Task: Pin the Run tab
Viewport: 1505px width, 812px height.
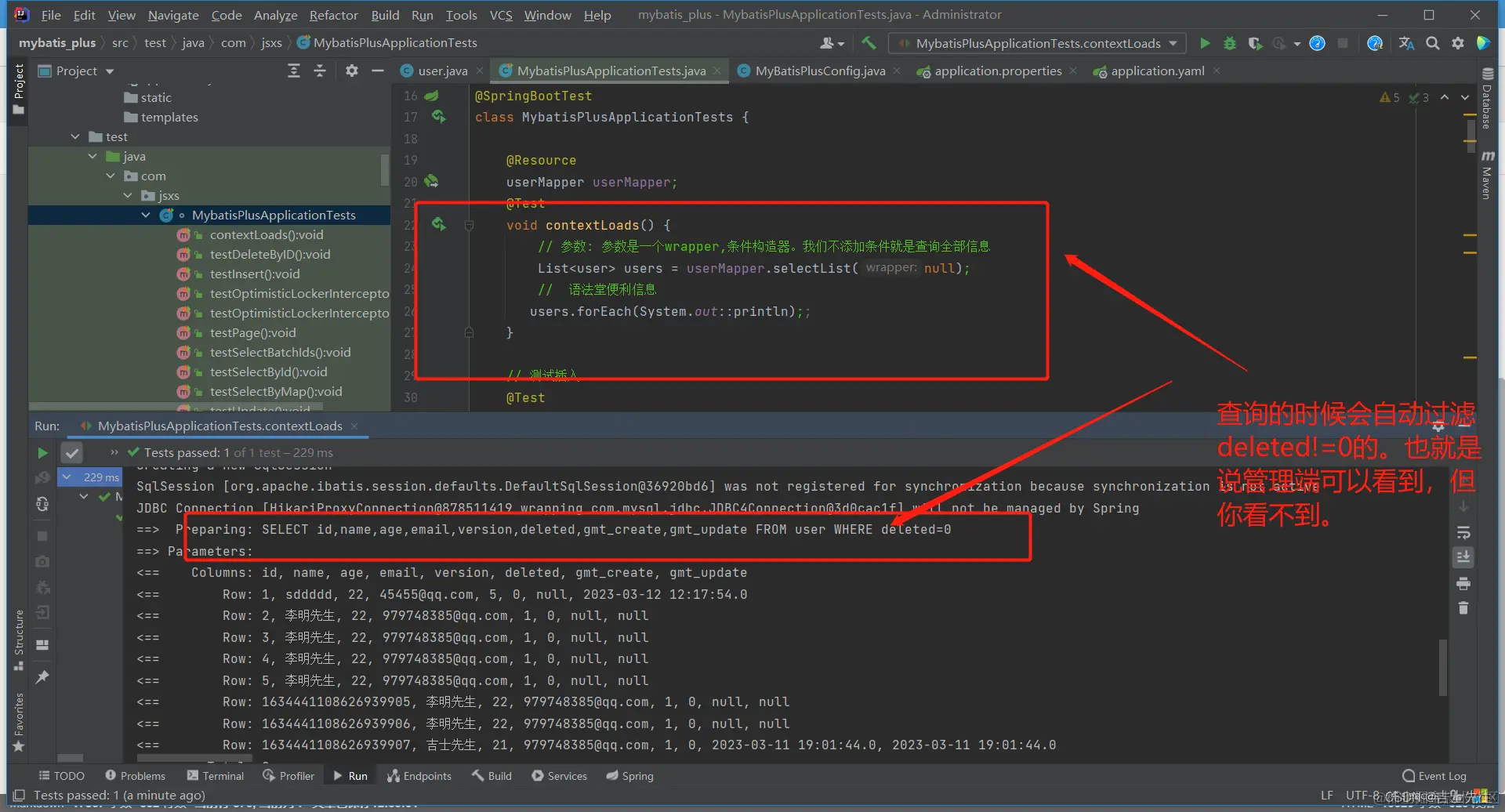Action: pos(42,676)
